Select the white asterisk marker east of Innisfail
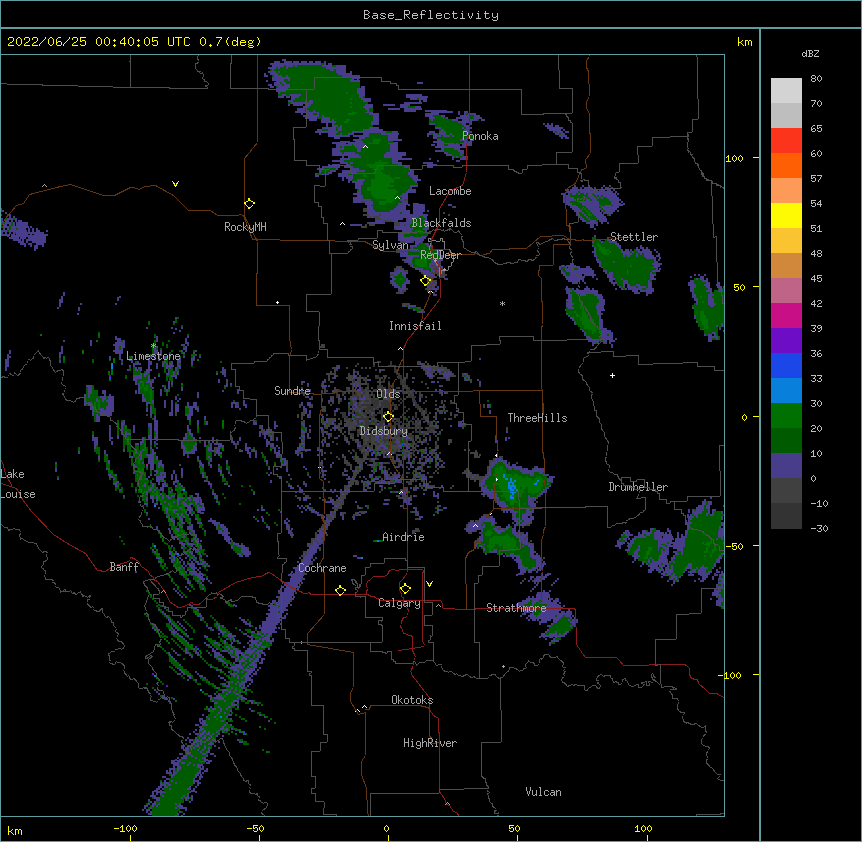 (502, 303)
